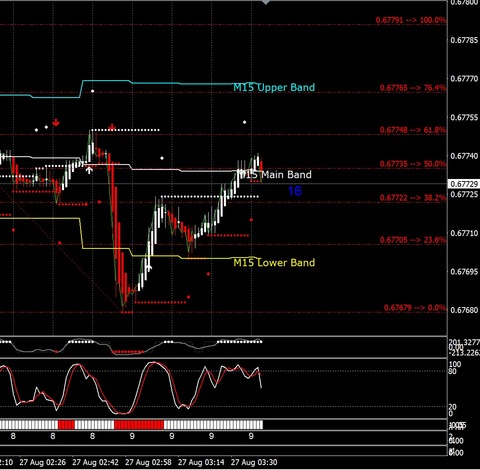The image size is (480, 470).
Task: Select the 0.67722 38.2% Fibonacci label
Action: tap(413, 198)
